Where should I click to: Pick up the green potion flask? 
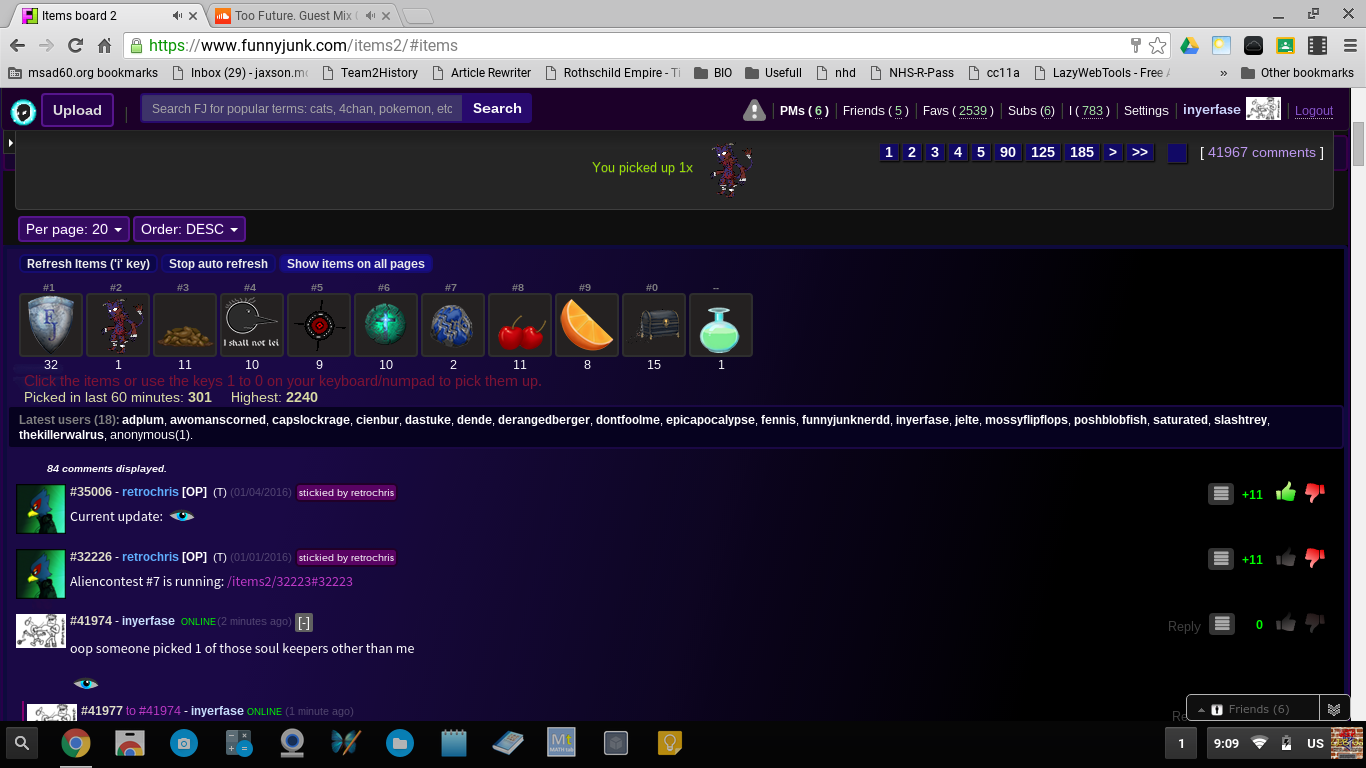(x=721, y=325)
